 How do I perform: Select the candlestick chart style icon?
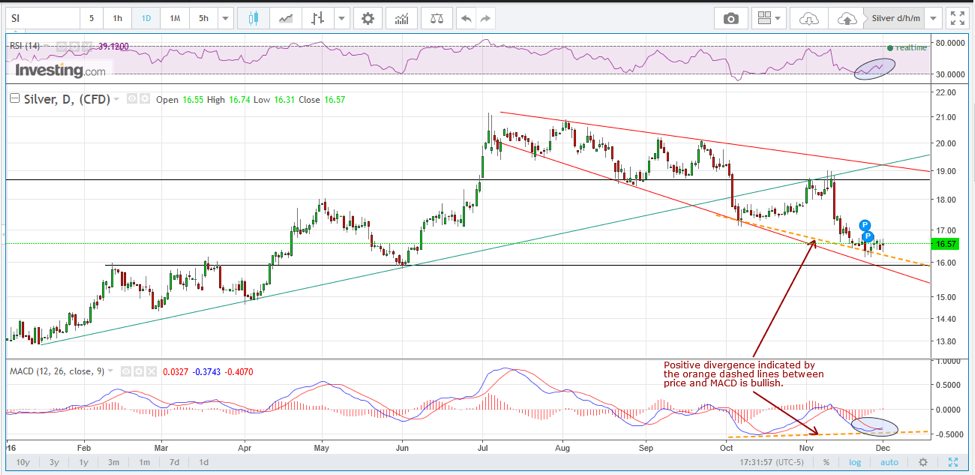(x=252, y=18)
